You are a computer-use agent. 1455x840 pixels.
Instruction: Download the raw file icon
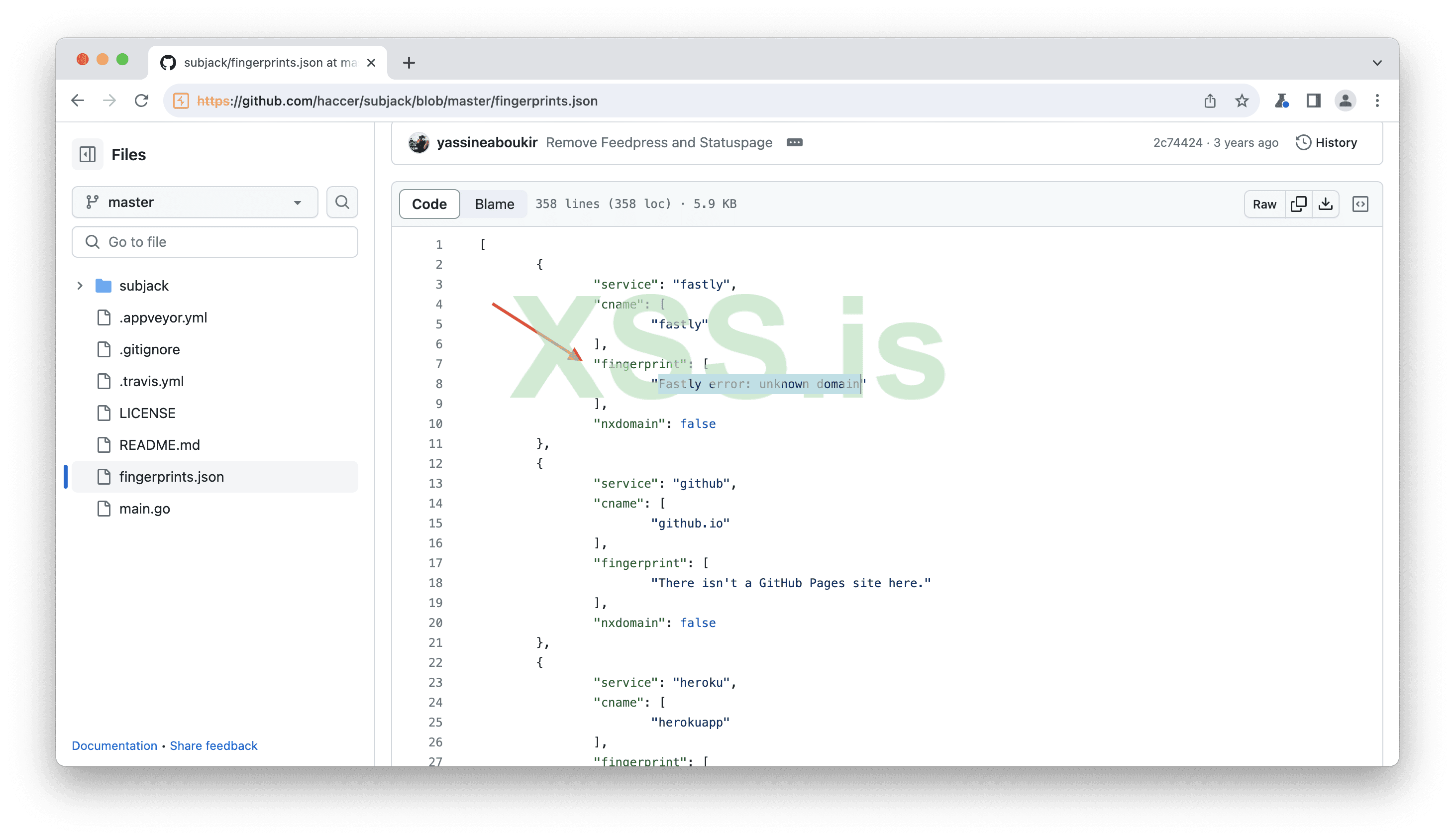coord(1325,204)
